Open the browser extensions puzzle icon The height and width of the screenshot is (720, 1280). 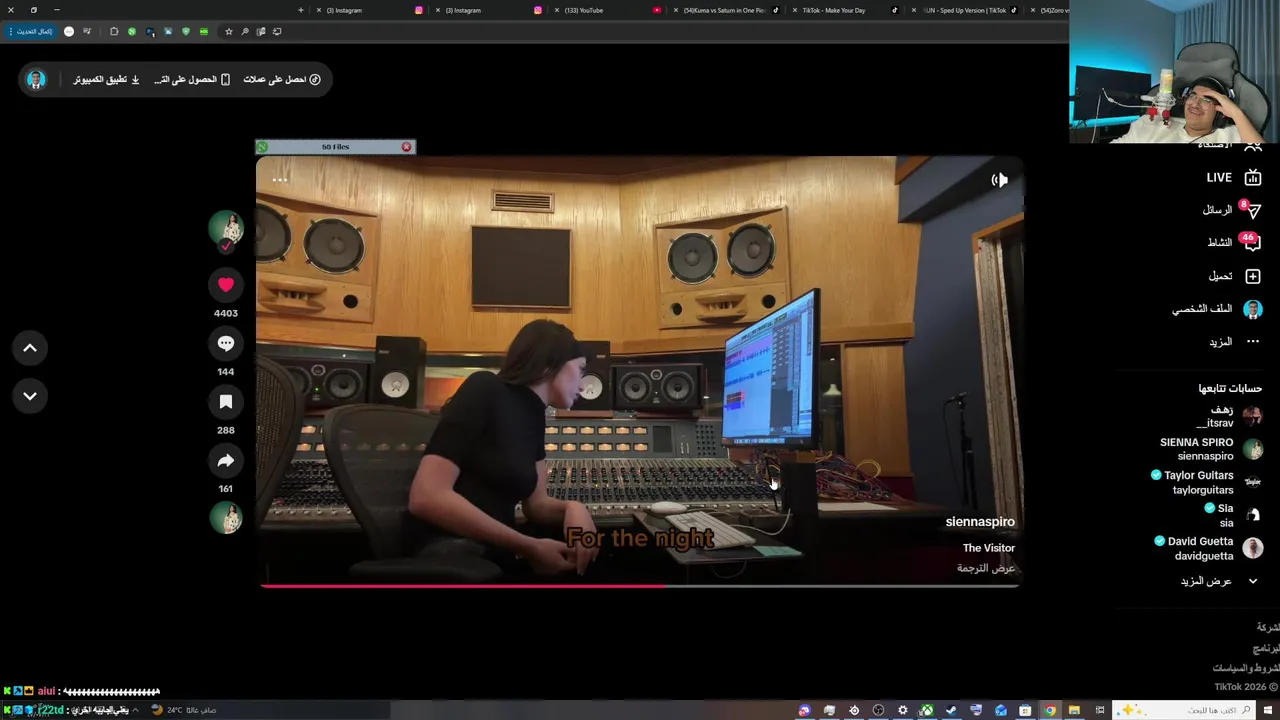coord(114,31)
